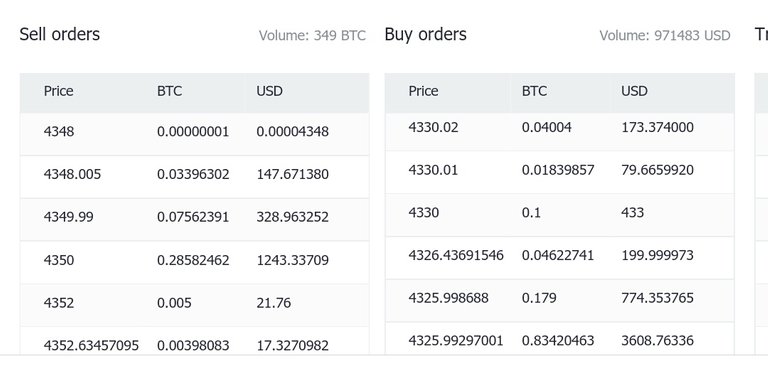This screenshot has width=768, height=365.
Task: Select the buy order at 4325.99297001
Action: 559,338
